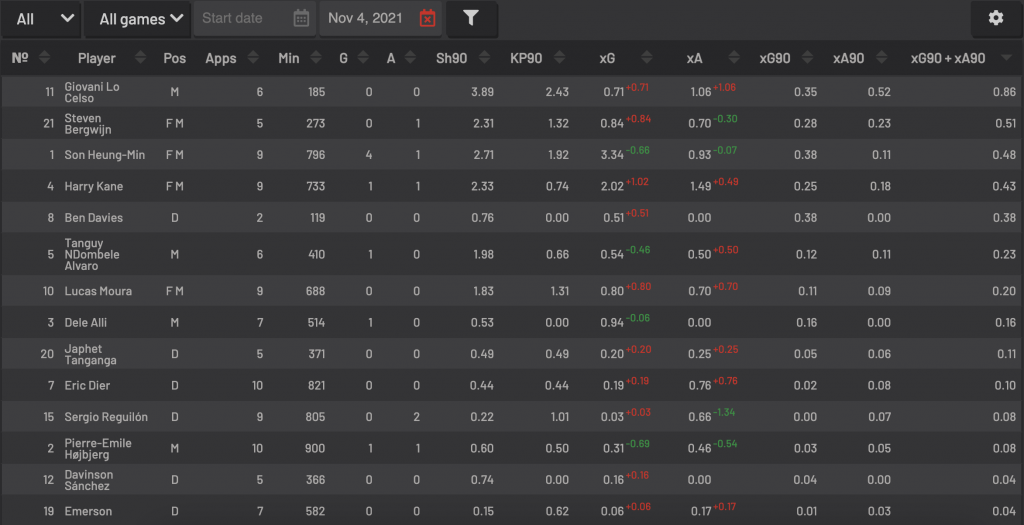
Task: Open the filter funnel button
Action: pos(472,19)
